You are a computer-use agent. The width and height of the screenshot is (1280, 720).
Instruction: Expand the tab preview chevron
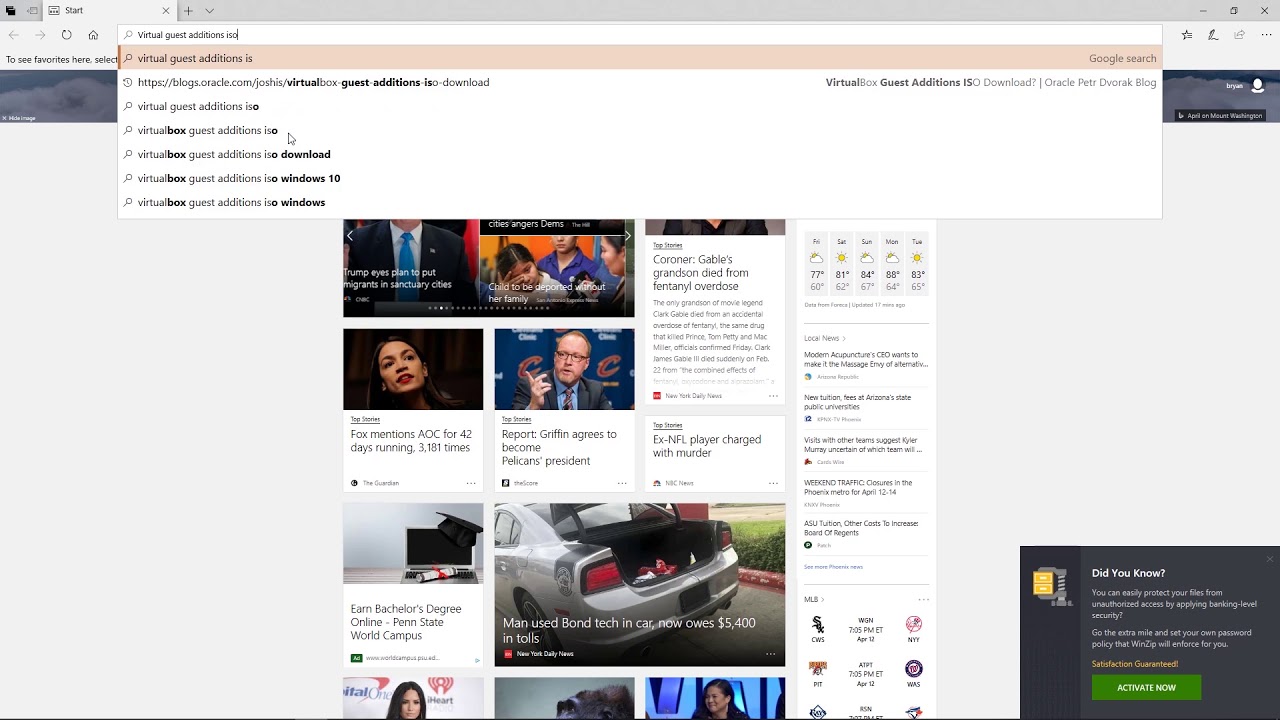(209, 10)
